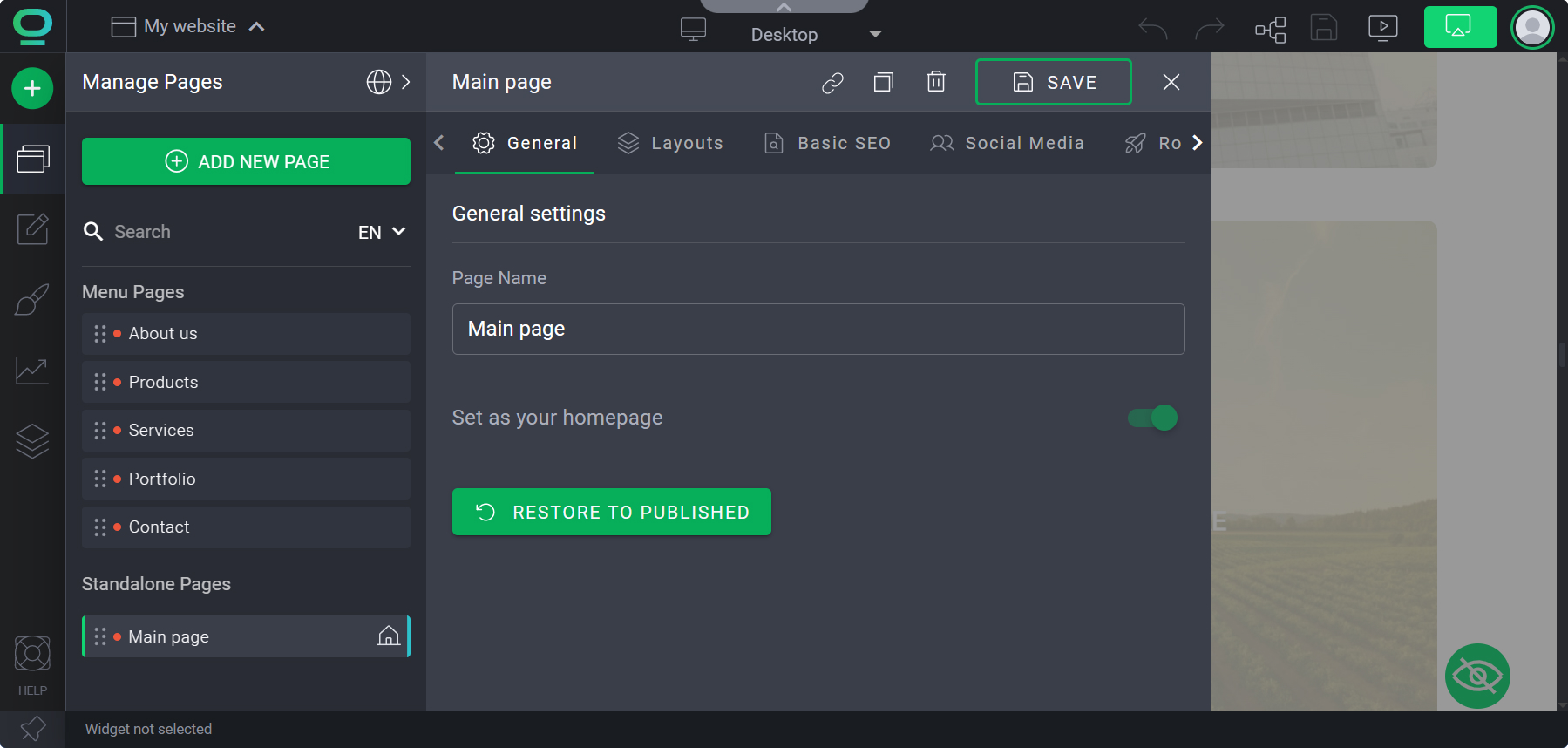Viewport: 1568px width, 748px height.
Task: Switch to the Layouts tab
Action: point(670,143)
